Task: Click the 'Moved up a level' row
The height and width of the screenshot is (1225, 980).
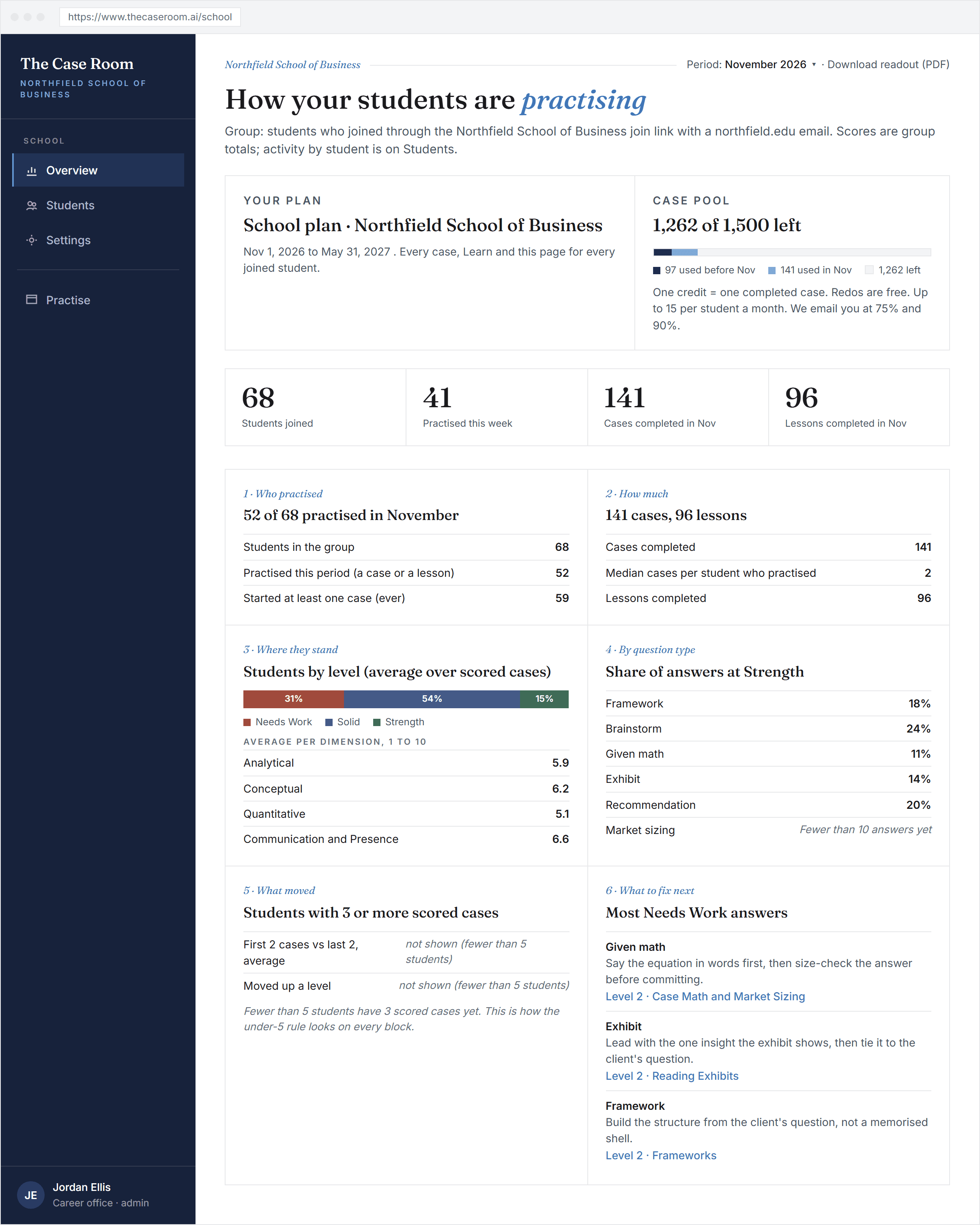Action: [406, 986]
